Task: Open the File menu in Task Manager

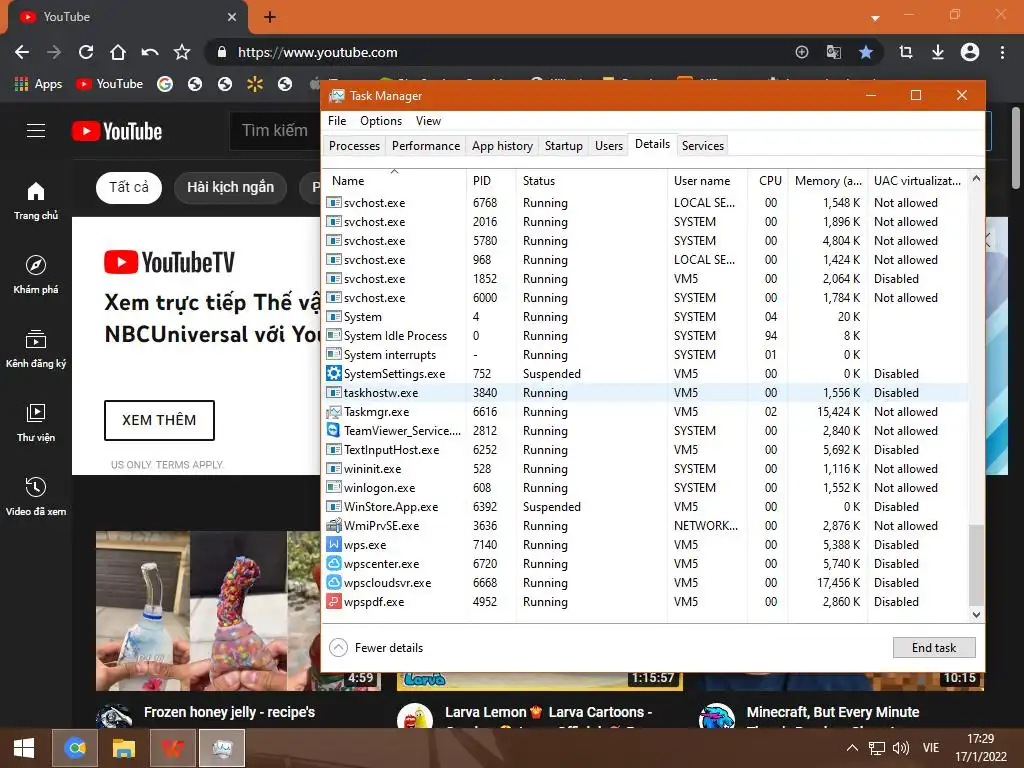Action: pos(337,121)
